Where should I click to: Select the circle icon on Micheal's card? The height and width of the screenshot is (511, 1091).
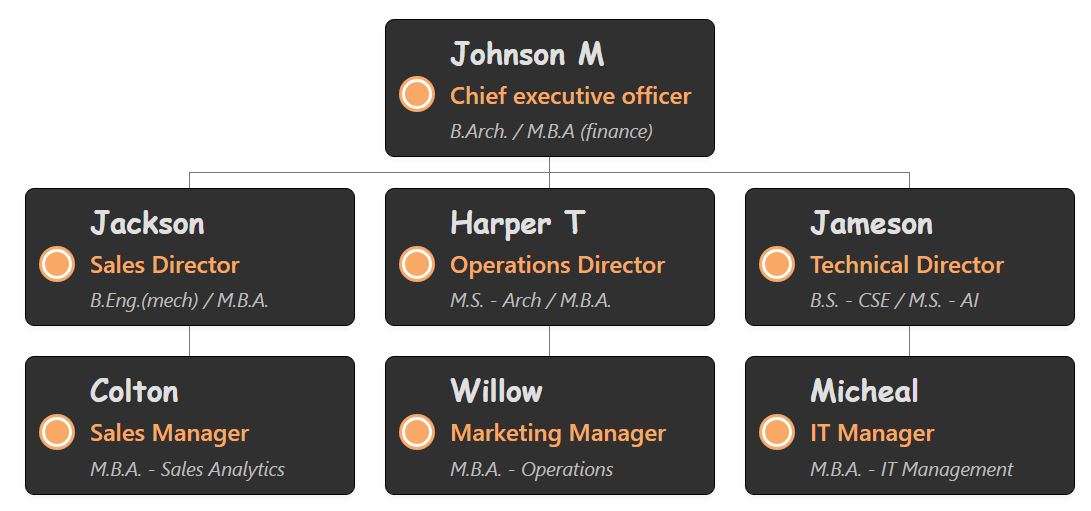point(777,432)
